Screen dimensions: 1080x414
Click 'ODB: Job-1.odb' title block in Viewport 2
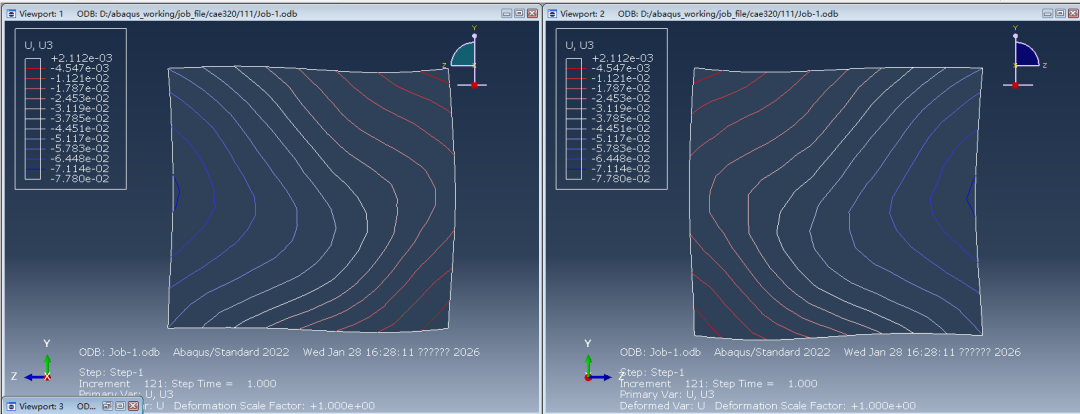[x=660, y=352]
